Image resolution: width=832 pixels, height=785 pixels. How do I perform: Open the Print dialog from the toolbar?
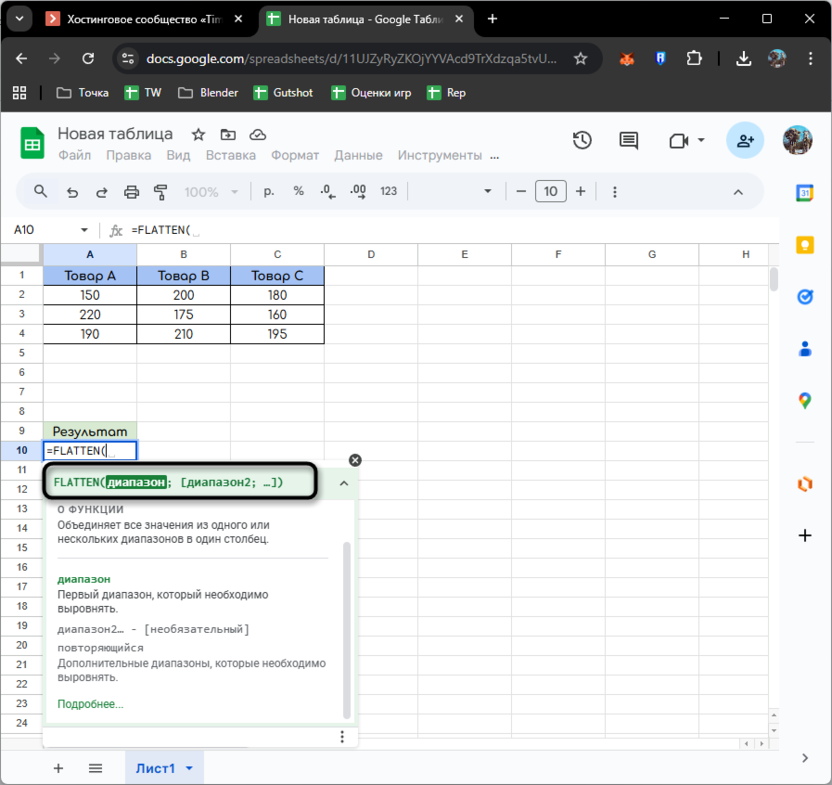[x=131, y=192]
